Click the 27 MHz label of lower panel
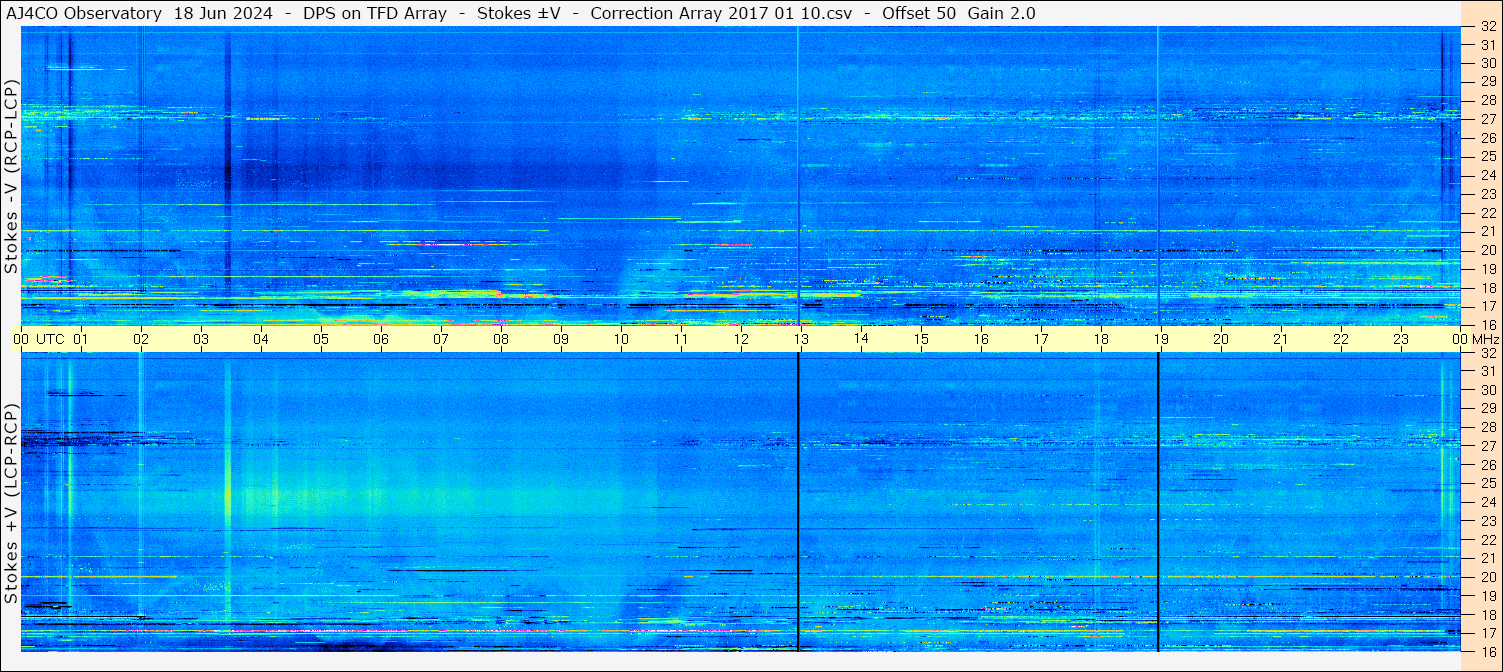 click(x=1487, y=446)
